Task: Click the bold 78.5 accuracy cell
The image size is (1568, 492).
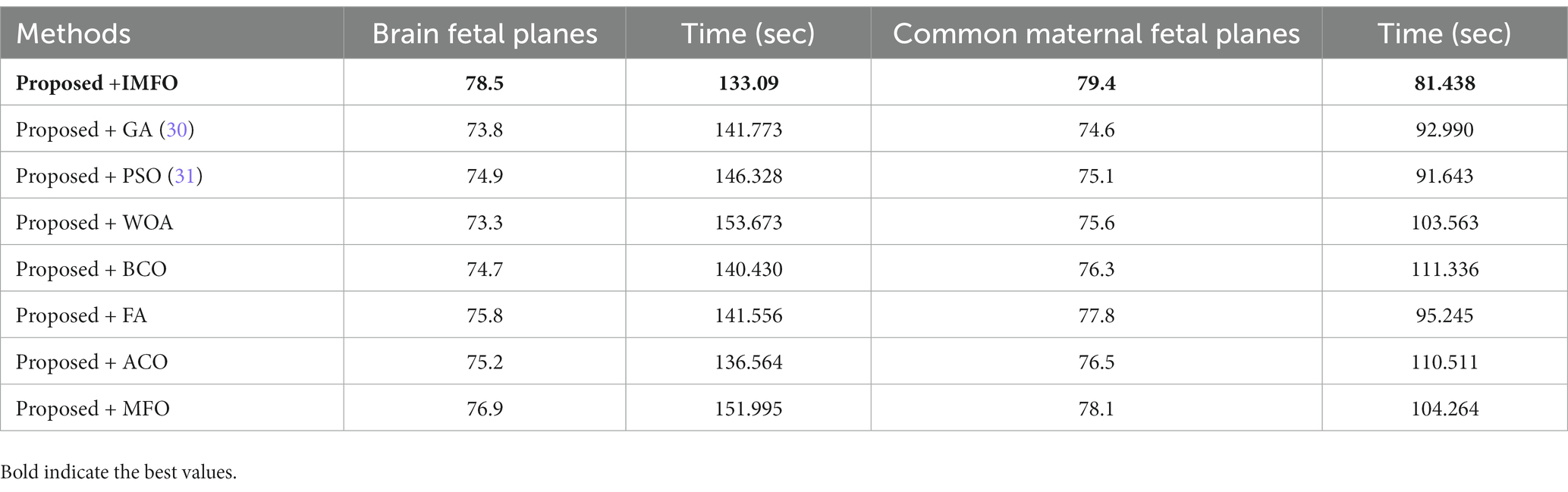Action: point(485,83)
